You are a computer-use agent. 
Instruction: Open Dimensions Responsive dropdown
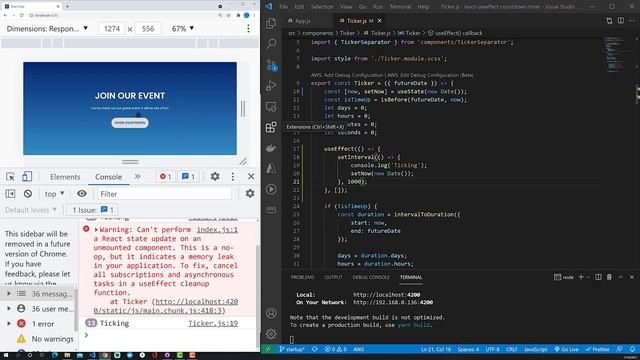47,29
